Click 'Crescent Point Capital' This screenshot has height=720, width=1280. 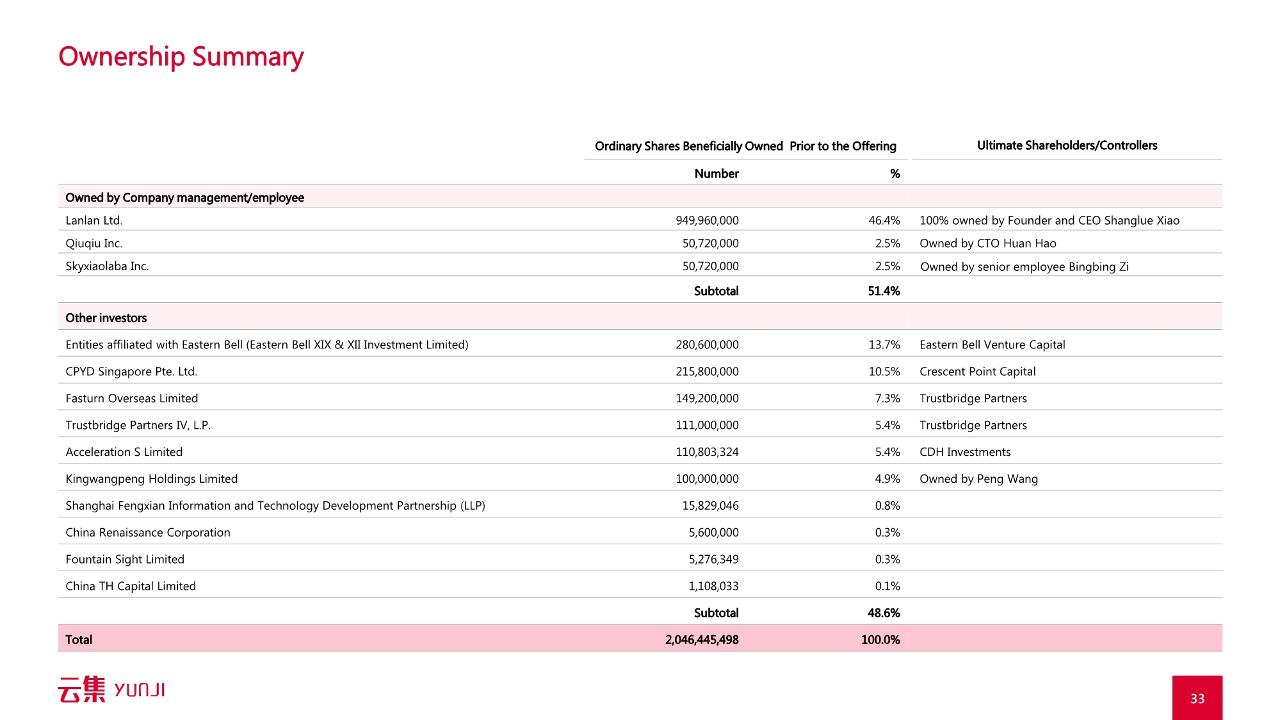977,371
